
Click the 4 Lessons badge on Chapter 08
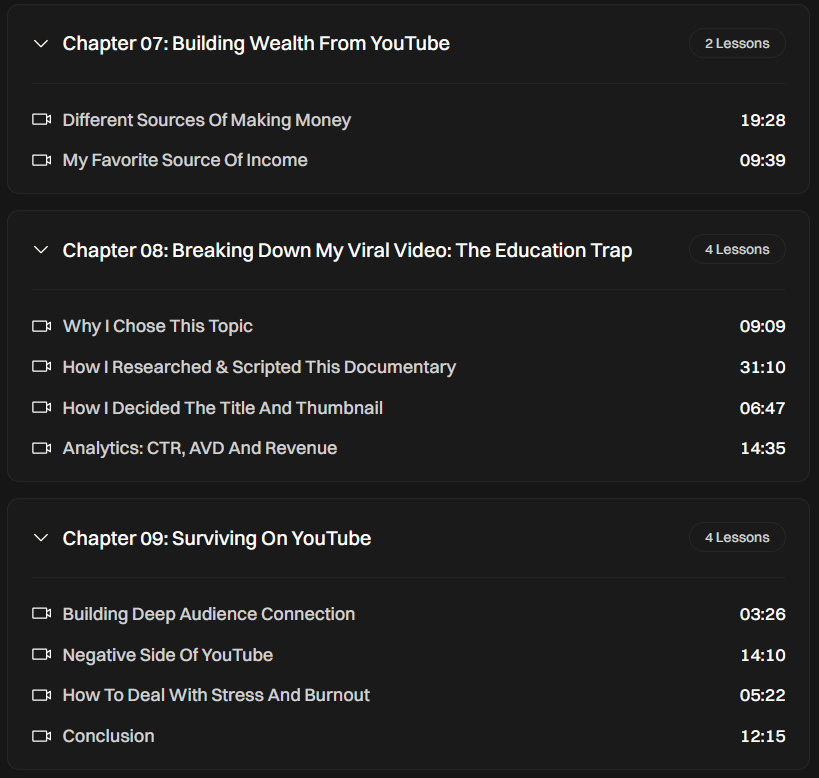(x=737, y=250)
